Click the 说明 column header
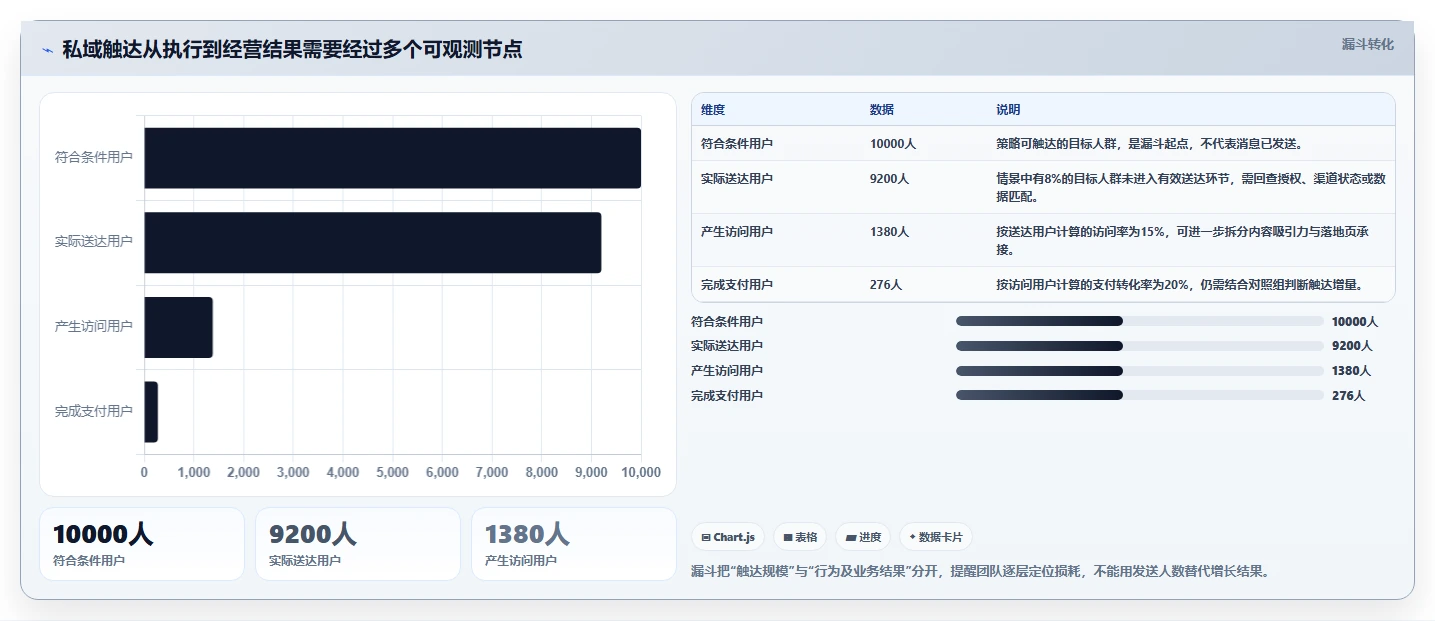This screenshot has width=1435, height=621. pos(1008,109)
